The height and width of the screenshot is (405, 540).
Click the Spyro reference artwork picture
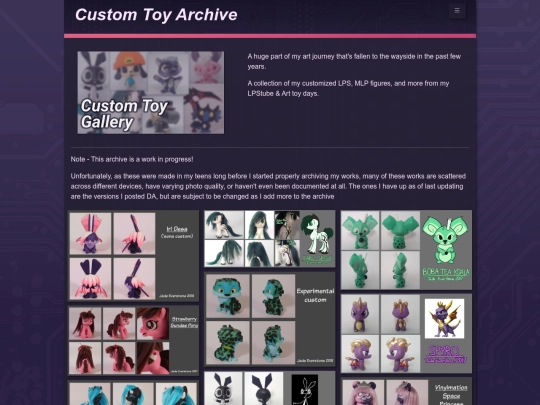[x=445, y=319]
